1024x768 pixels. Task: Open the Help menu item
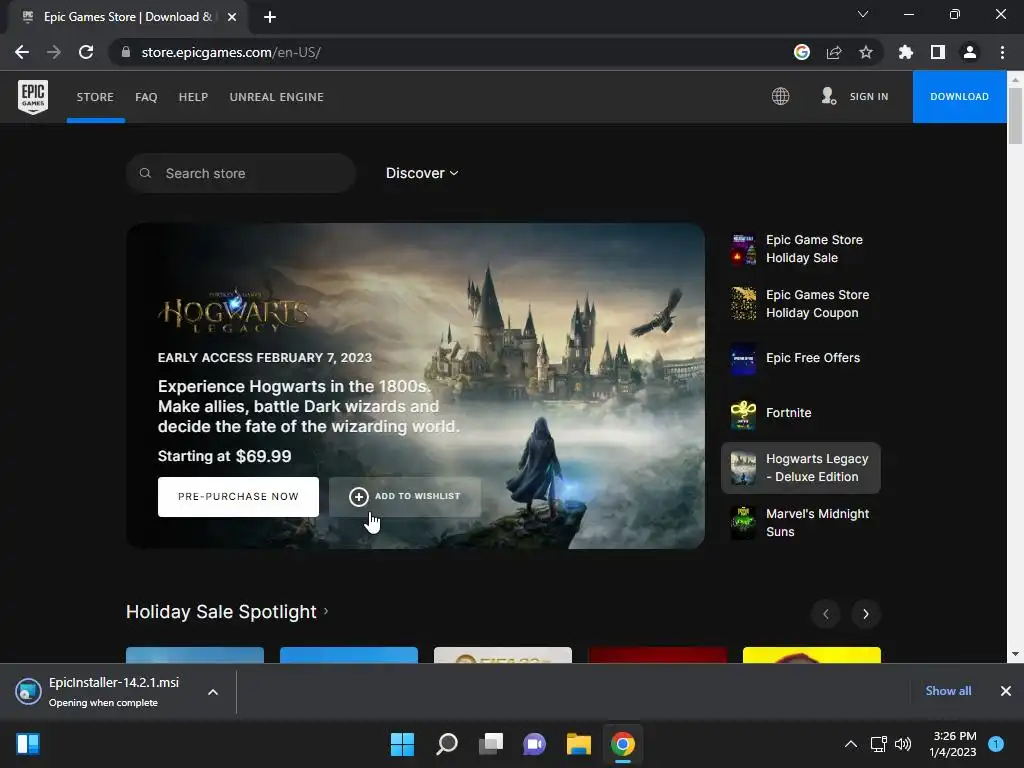[193, 97]
